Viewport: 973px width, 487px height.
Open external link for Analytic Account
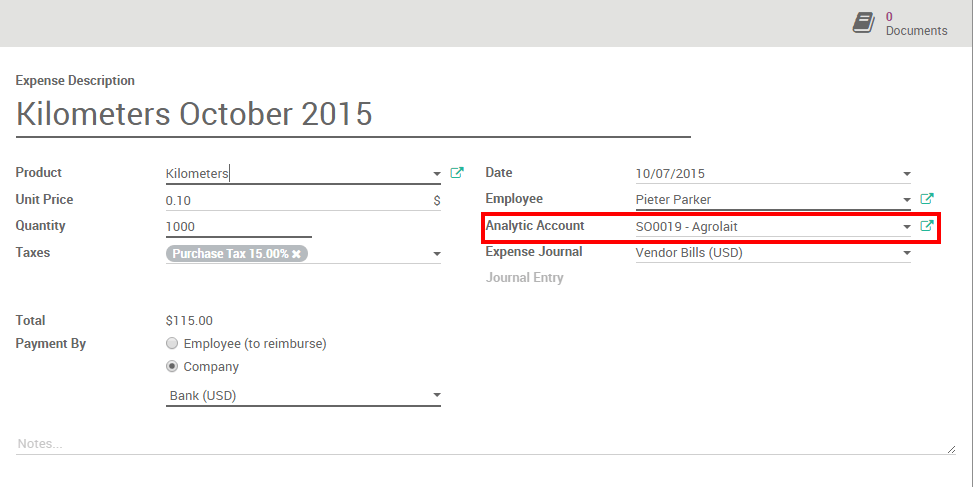point(926,226)
